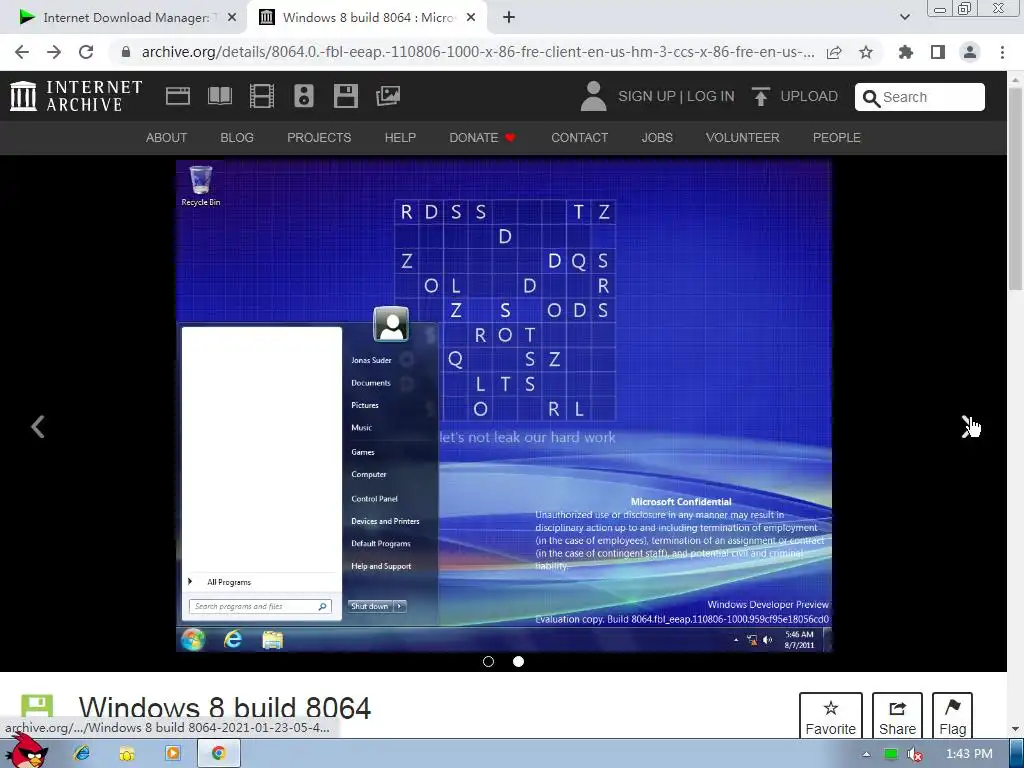1024x768 pixels.
Task: Click the address bar URL
Action: point(478,52)
